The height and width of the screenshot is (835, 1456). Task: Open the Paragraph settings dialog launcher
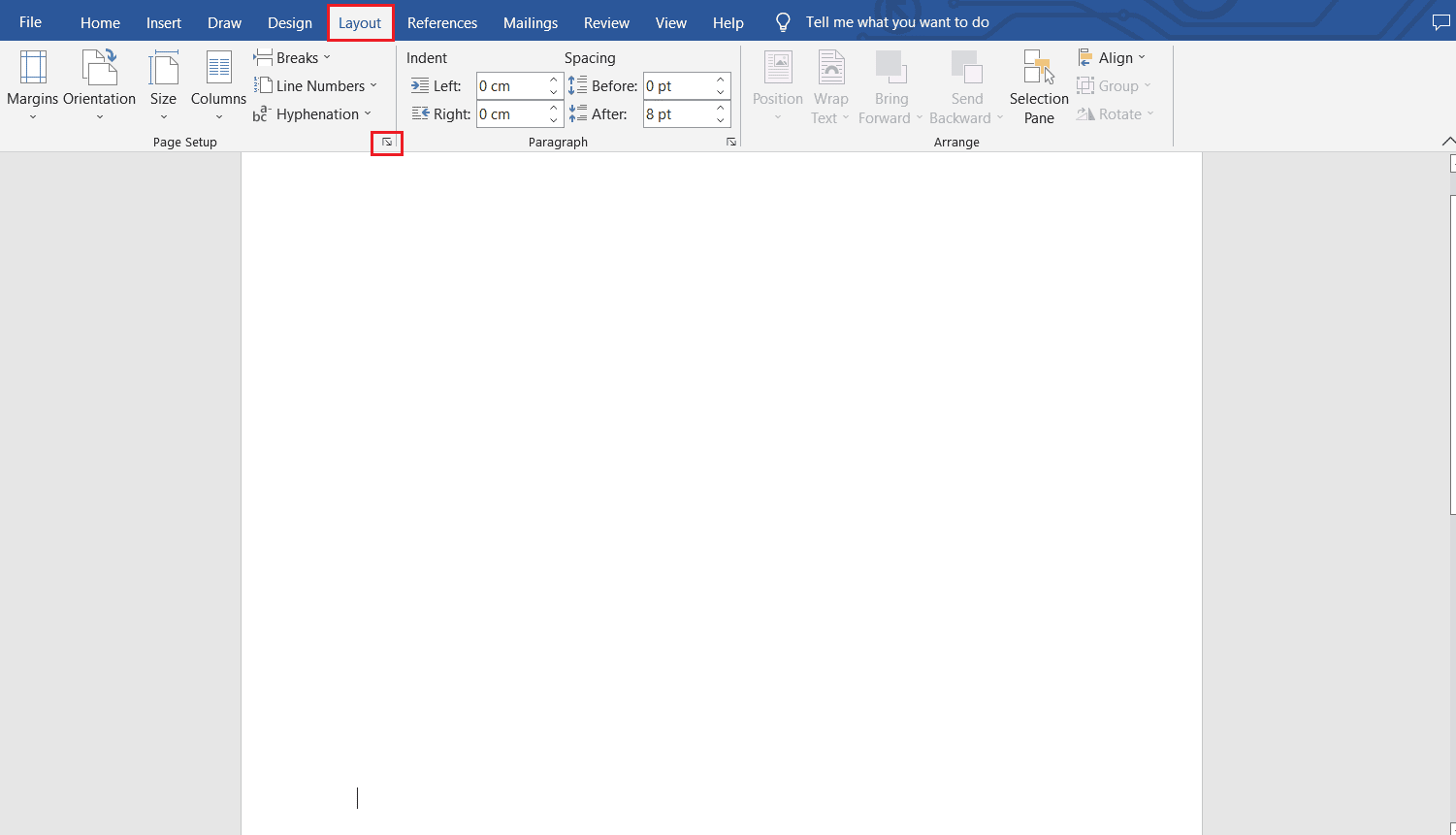(731, 142)
